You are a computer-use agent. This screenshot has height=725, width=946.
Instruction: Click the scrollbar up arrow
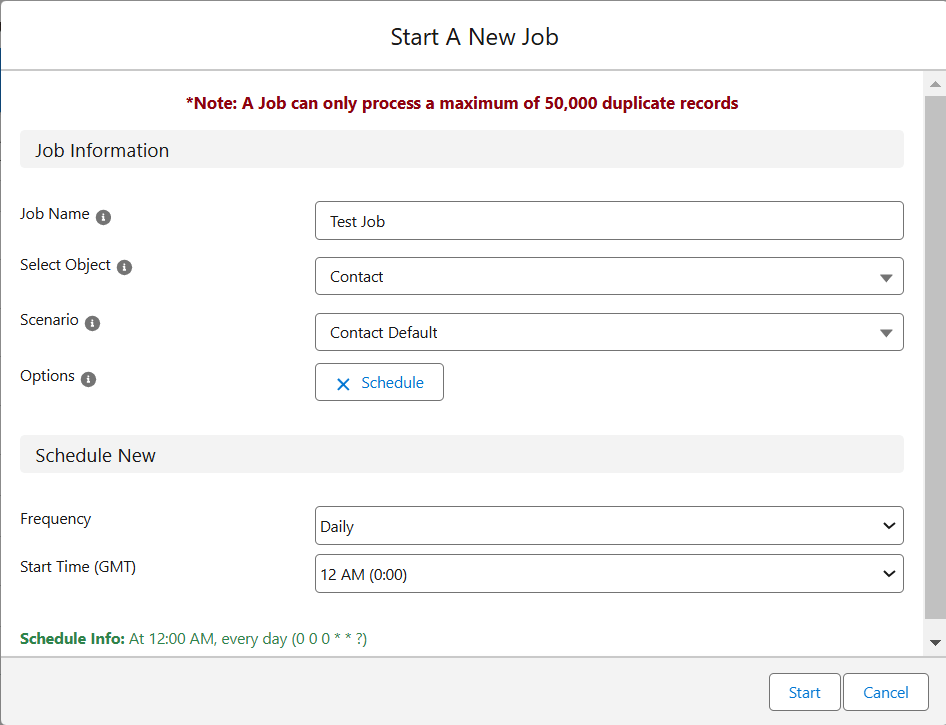click(935, 84)
